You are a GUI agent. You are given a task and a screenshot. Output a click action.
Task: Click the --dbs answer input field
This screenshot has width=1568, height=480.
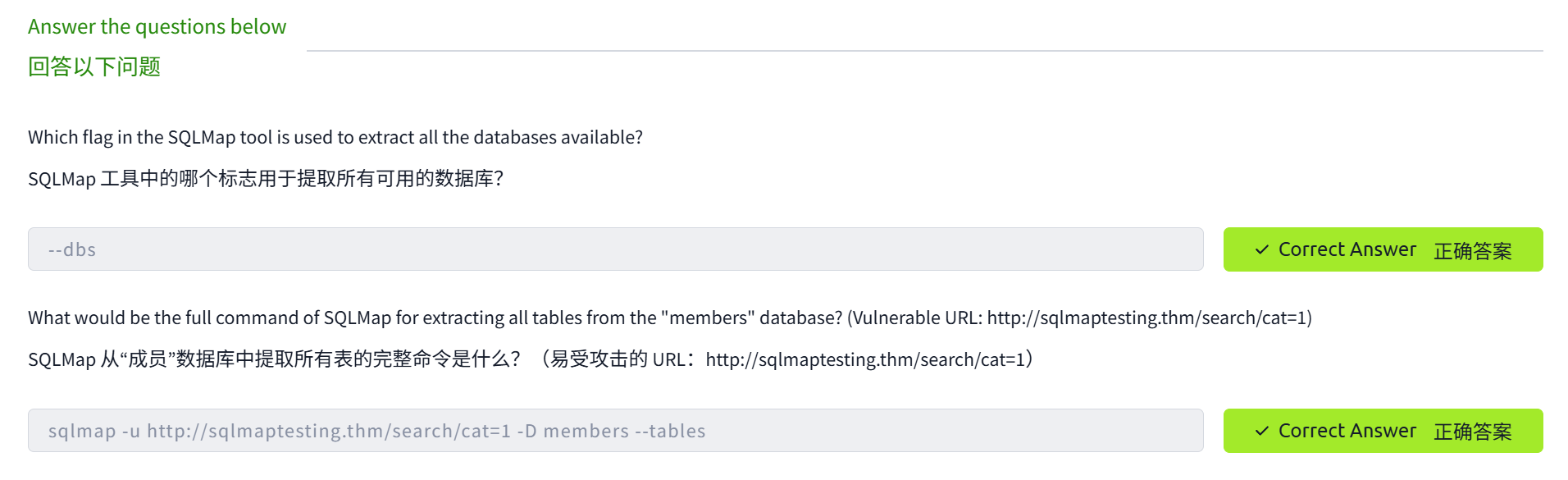615,249
